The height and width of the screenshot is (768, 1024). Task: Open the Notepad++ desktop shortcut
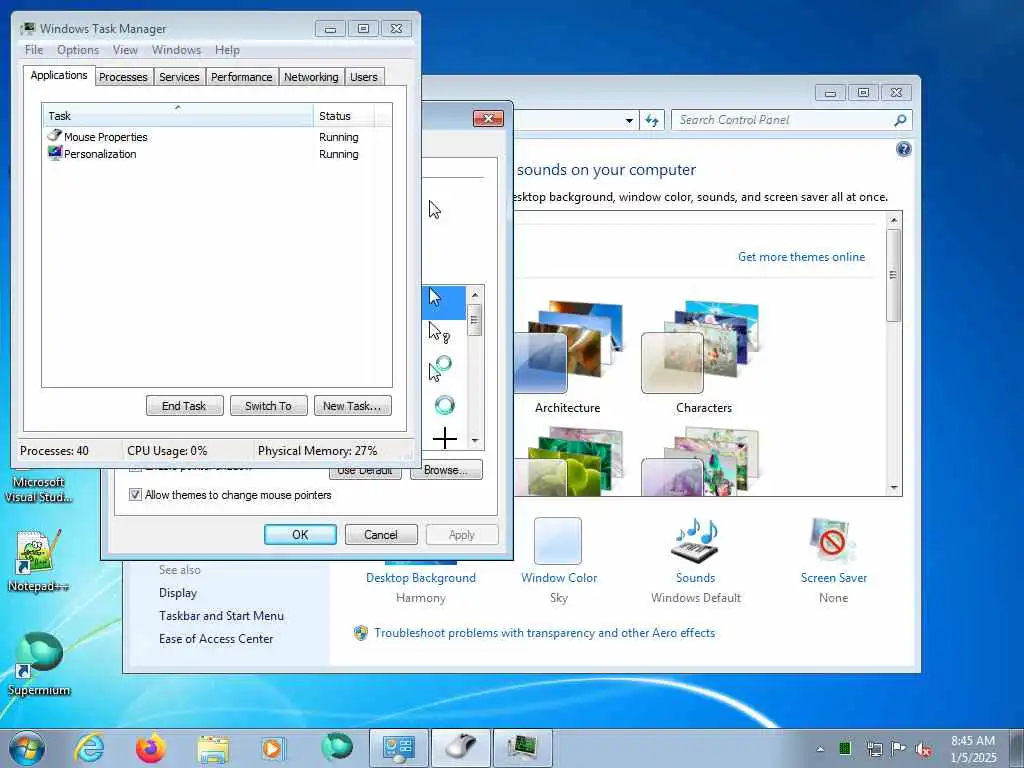pyautogui.click(x=38, y=560)
